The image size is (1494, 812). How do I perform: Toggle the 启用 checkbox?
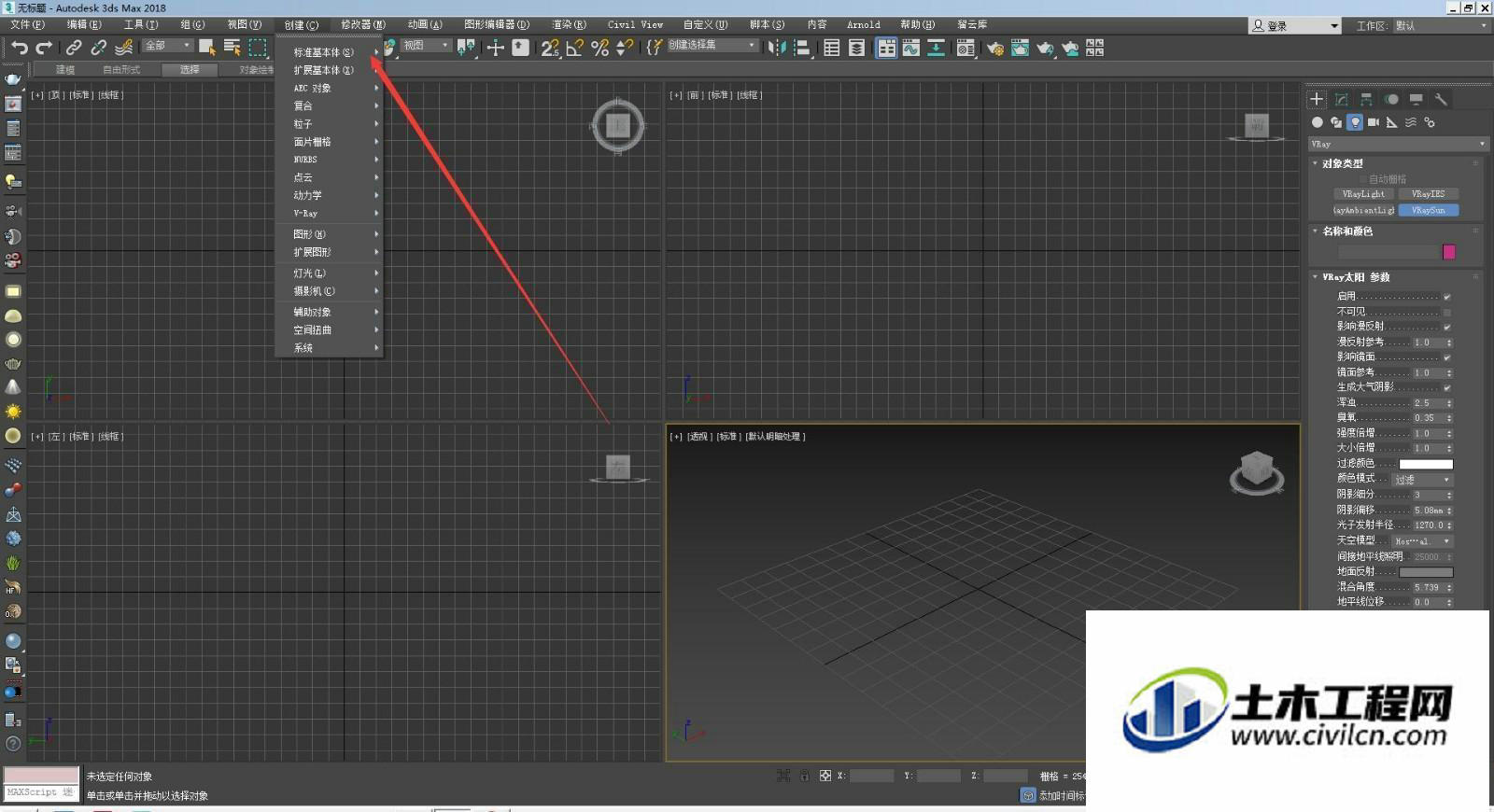tap(1447, 297)
